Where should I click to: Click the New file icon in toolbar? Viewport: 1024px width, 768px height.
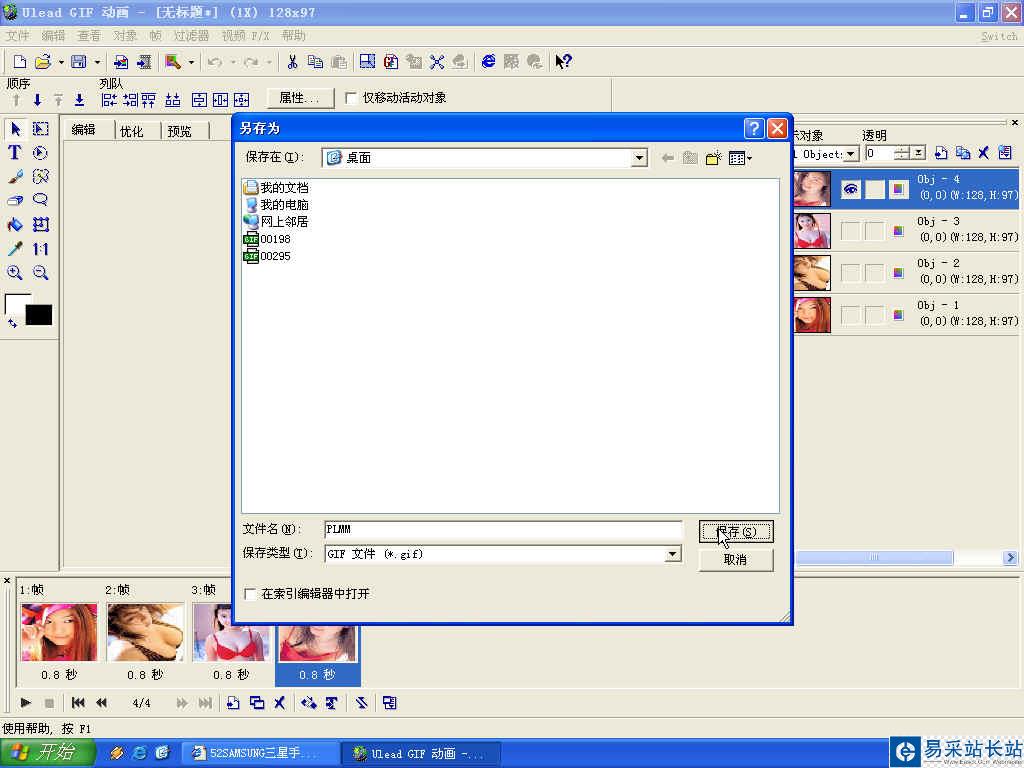pos(20,62)
